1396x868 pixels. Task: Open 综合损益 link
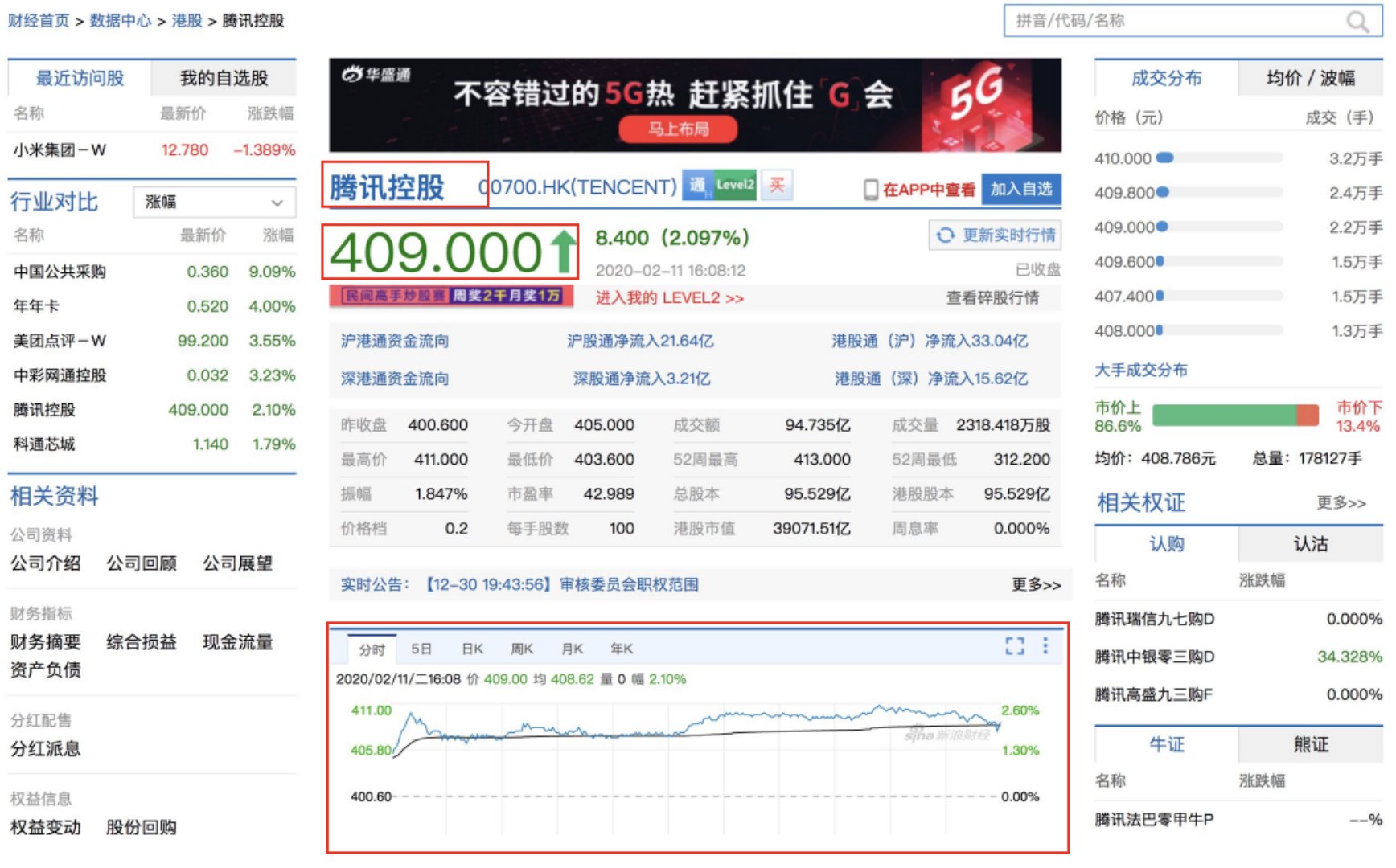pyautogui.click(x=142, y=642)
